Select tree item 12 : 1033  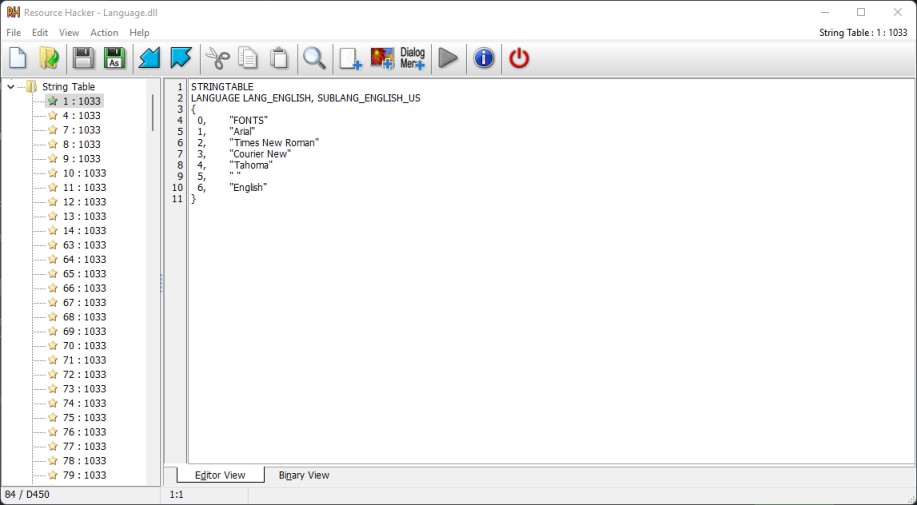pyautogui.click(x=84, y=202)
